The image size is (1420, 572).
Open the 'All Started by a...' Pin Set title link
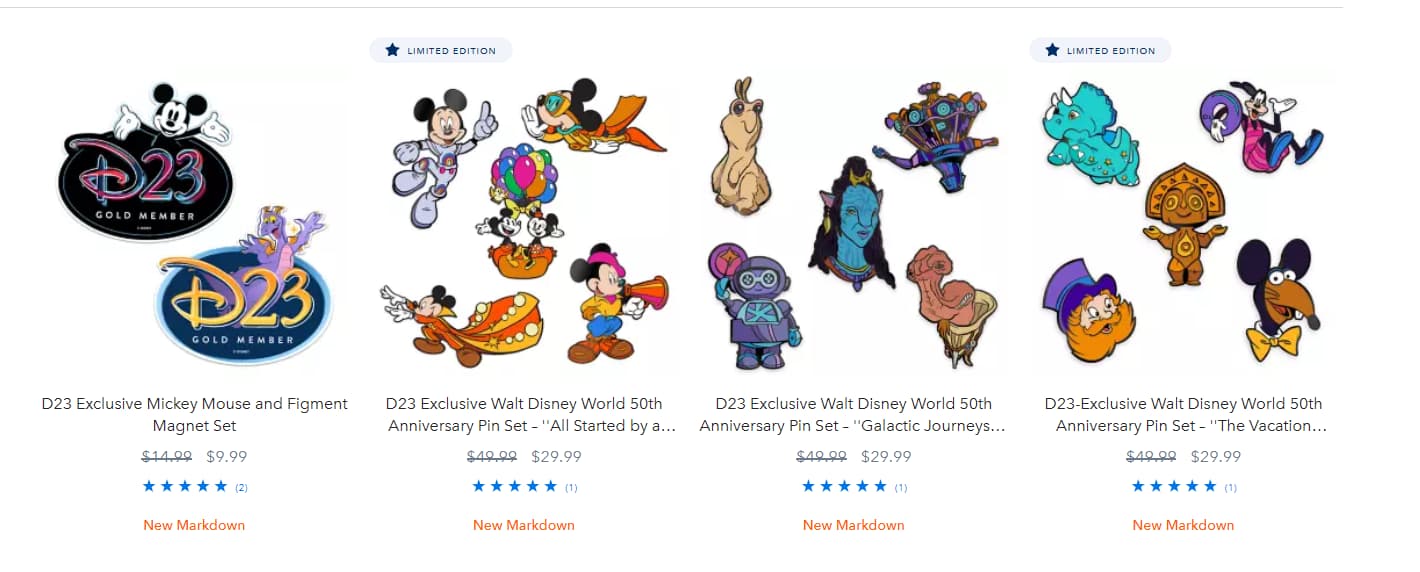tap(524, 415)
